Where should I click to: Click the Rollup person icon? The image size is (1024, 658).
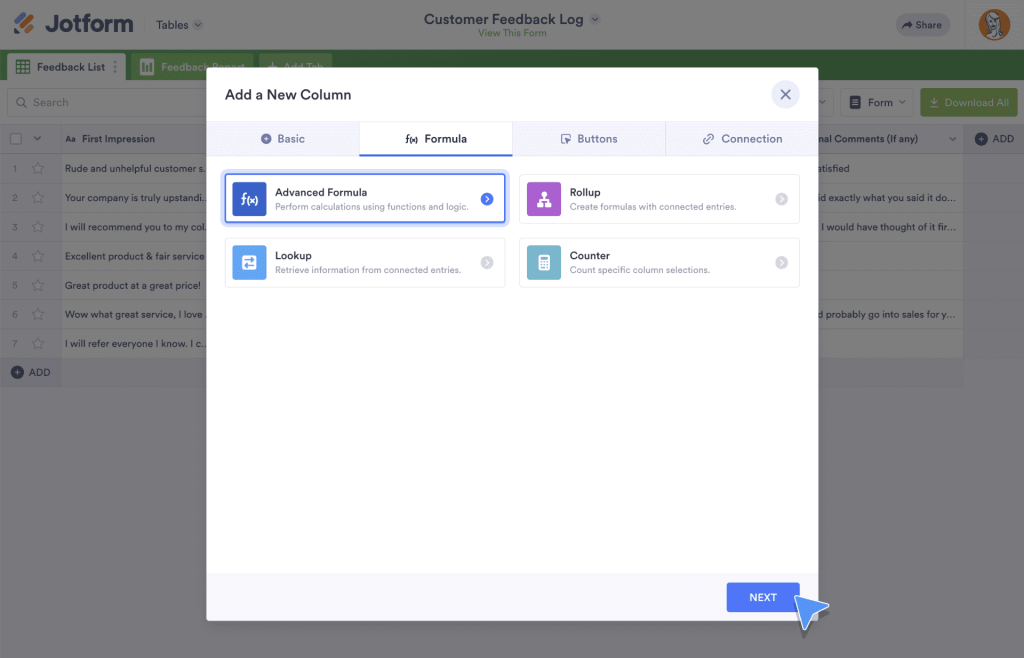(x=544, y=198)
